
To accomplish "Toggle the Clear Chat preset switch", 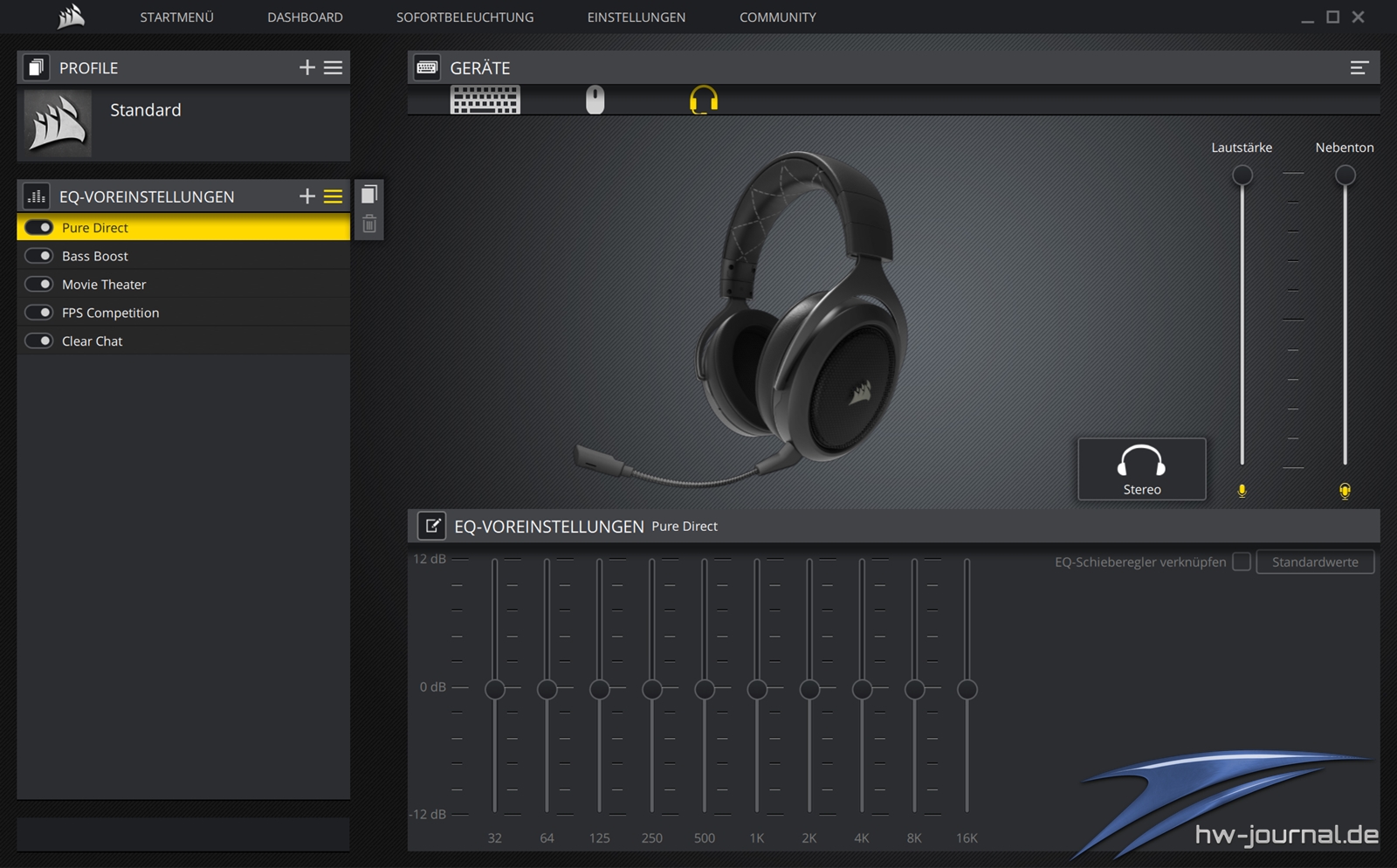I will 39,341.
